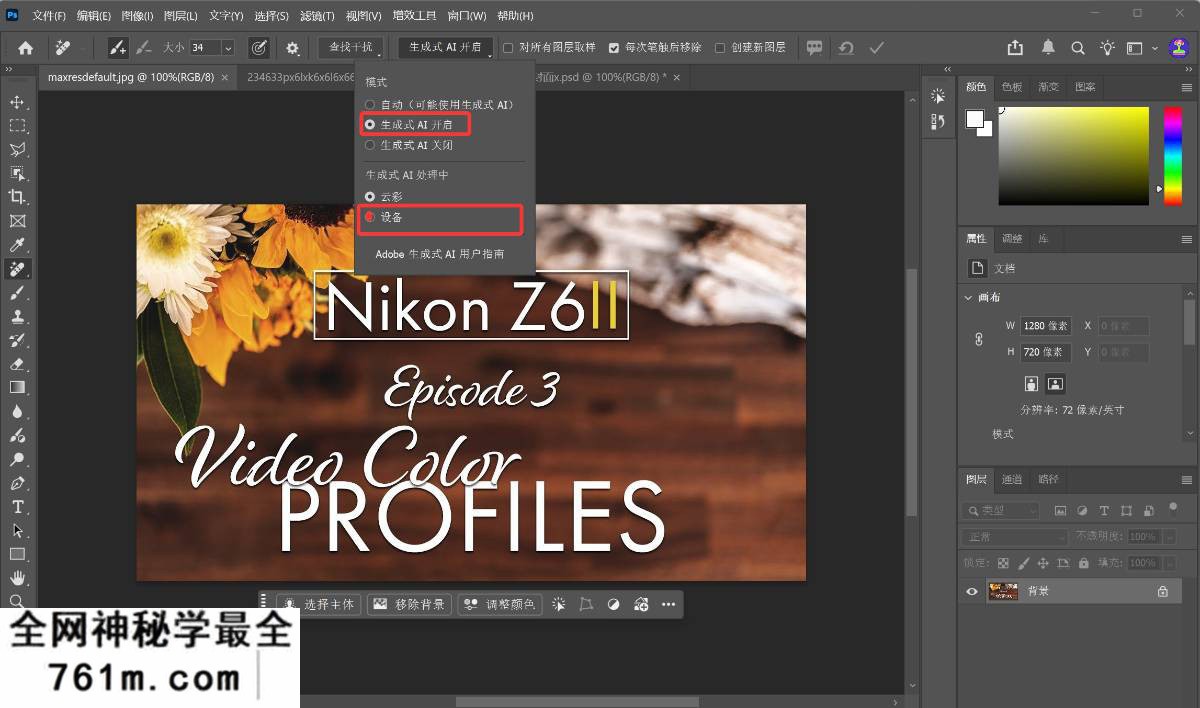Click the pressure-for-size target icon
This screenshot has height=708, width=1200.
[x=258, y=47]
